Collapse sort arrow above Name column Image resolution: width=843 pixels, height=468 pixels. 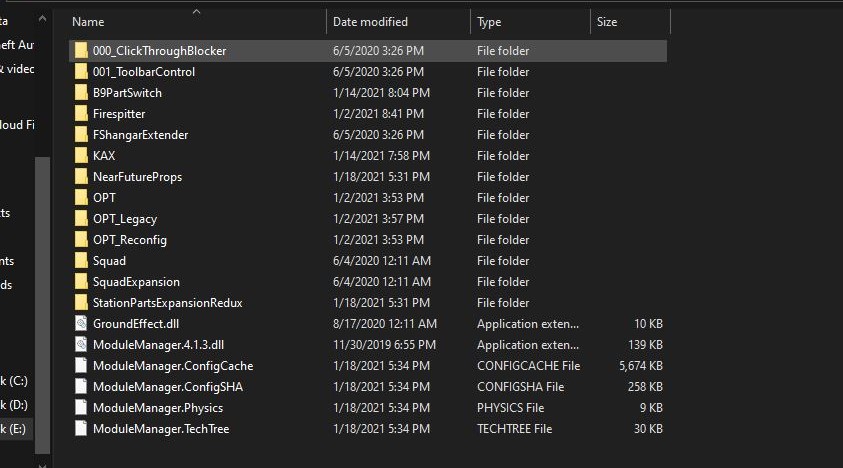click(196, 11)
